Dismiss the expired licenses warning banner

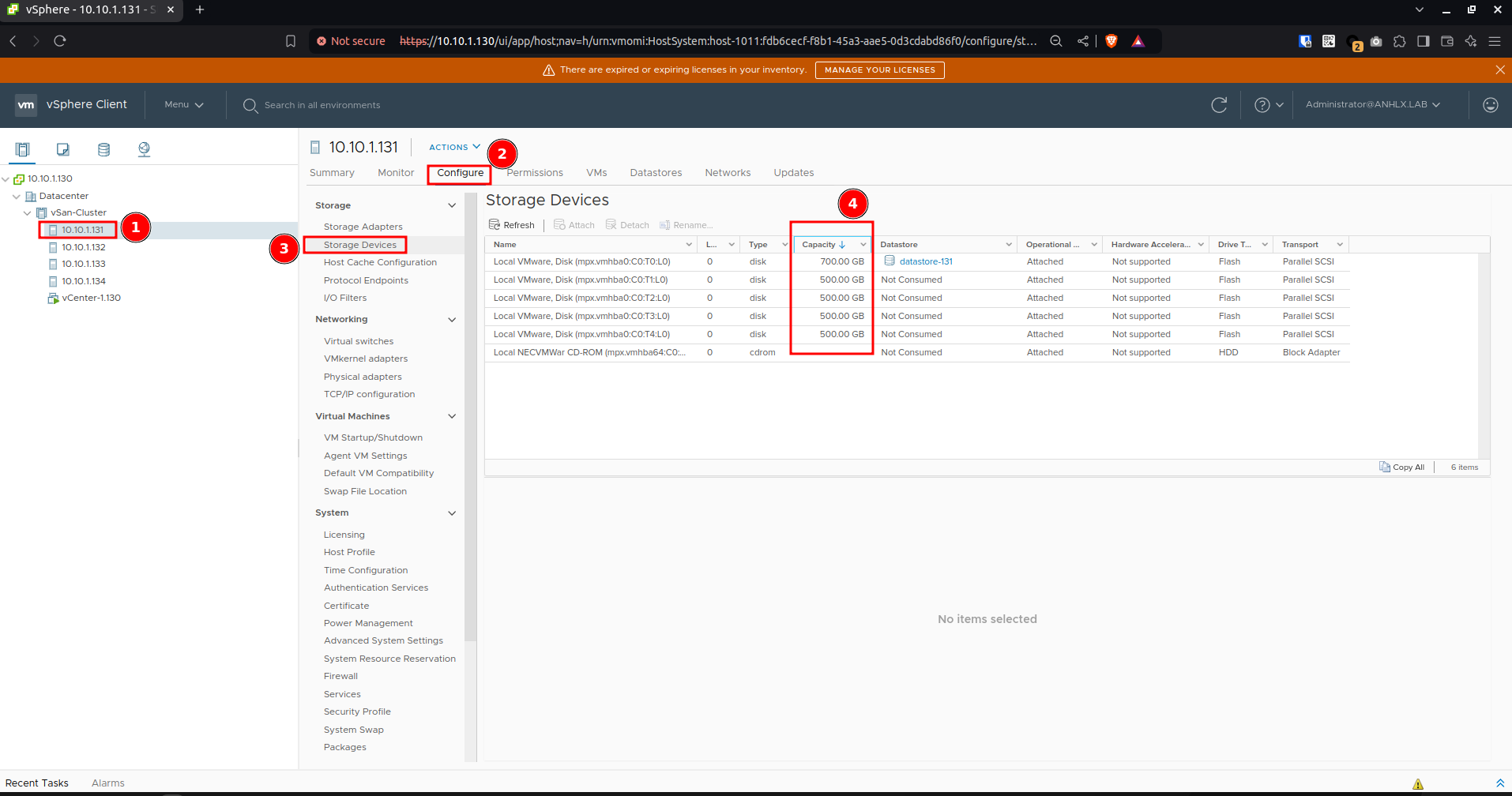point(1499,69)
